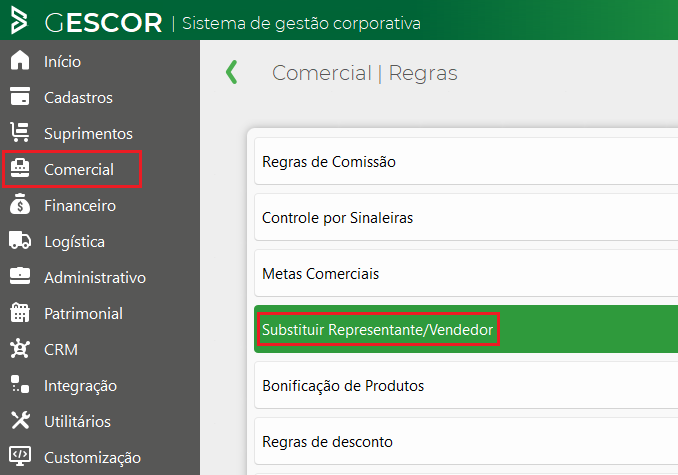Click the Patrimonial building icon

click(x=20, y=312)
